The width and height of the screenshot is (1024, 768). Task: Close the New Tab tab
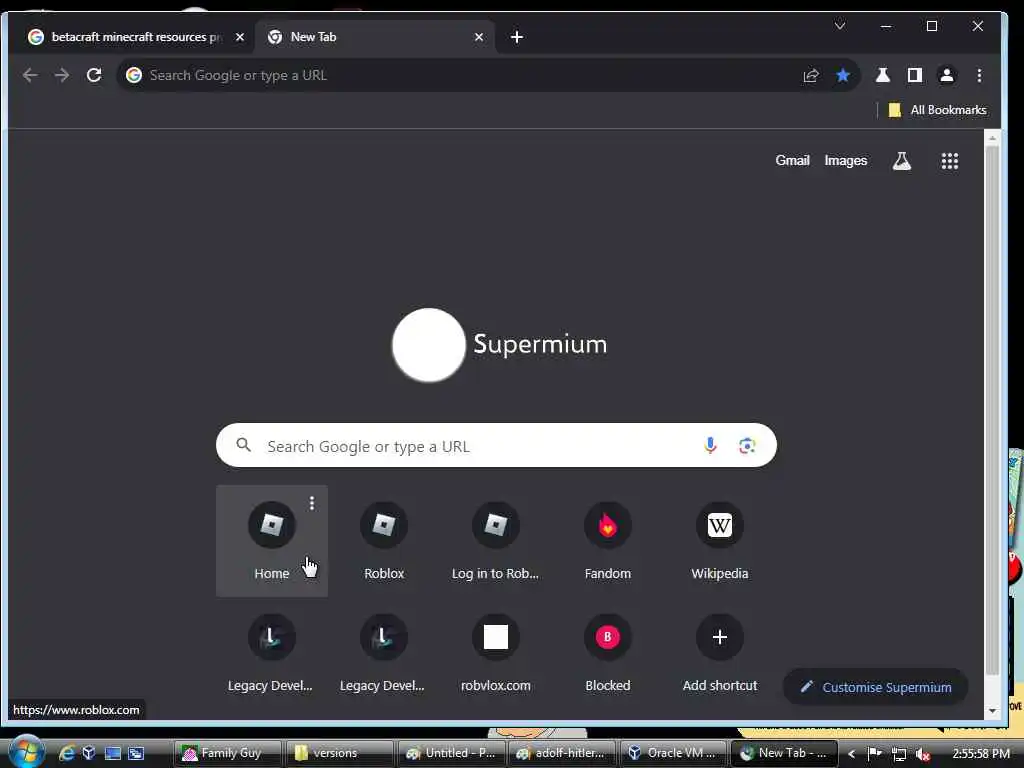pos(479,37)
